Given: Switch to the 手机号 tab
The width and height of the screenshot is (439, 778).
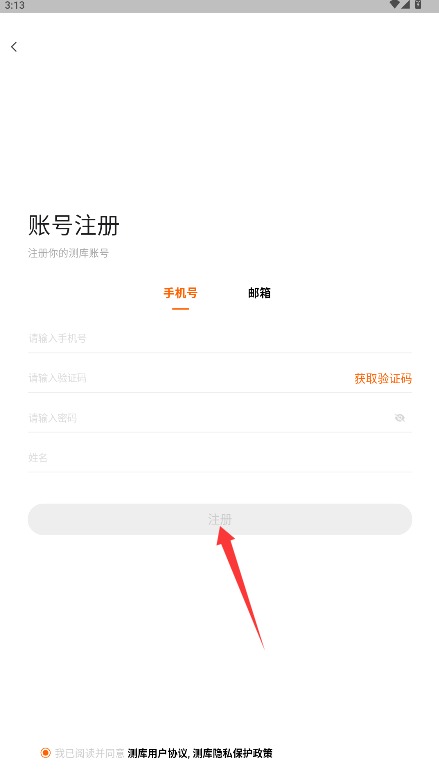Looking at the screenshot, I should [x=181, y=293].
